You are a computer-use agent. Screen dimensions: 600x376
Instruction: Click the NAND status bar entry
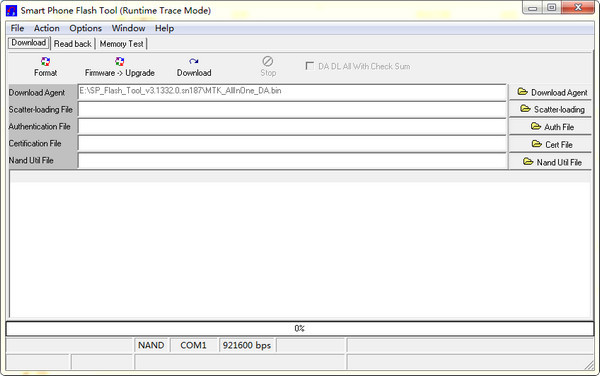coord(151,345)
